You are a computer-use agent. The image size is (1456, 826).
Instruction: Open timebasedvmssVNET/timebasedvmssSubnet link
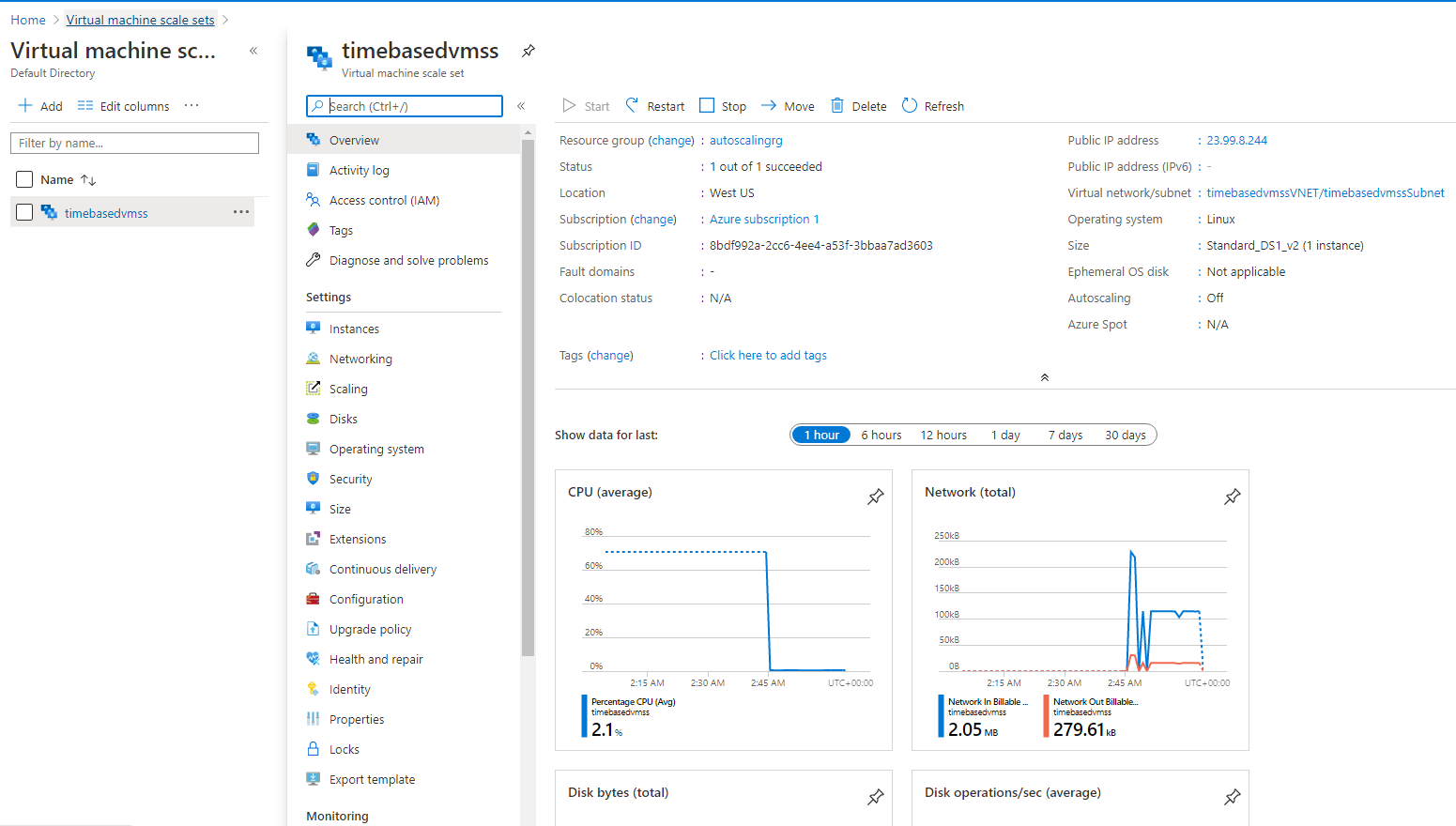coord(1326,192)
